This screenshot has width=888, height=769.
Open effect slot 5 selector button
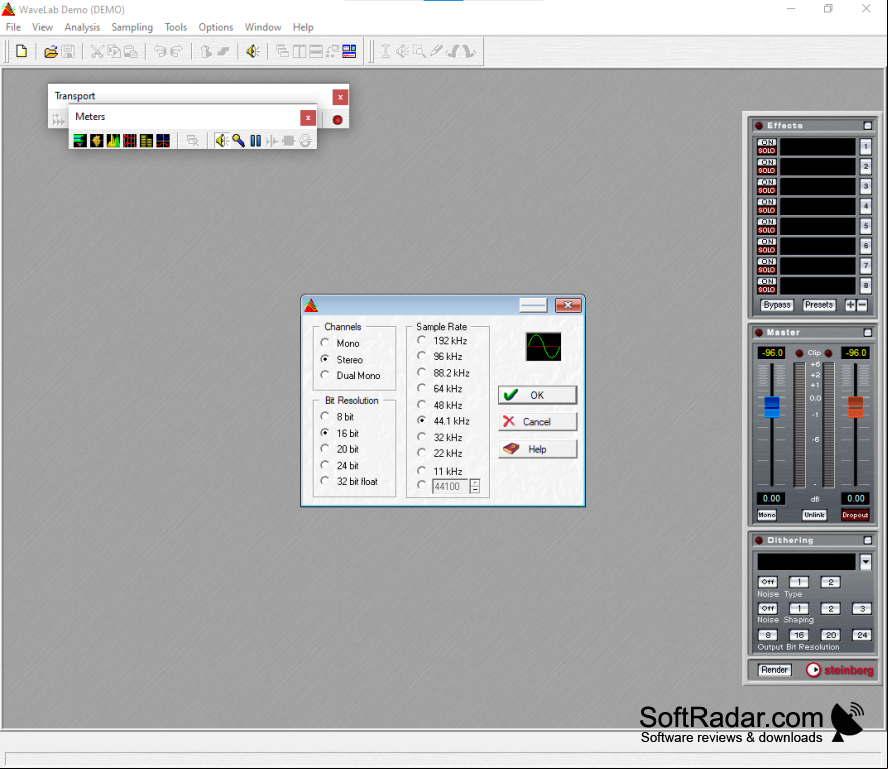point(865,226)
